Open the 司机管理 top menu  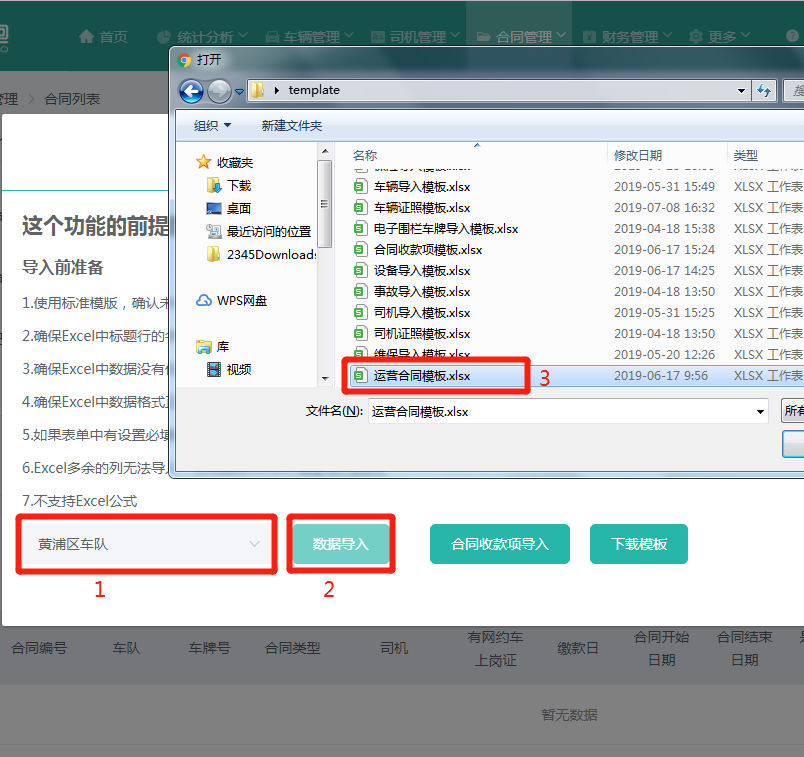coord(417,37)
